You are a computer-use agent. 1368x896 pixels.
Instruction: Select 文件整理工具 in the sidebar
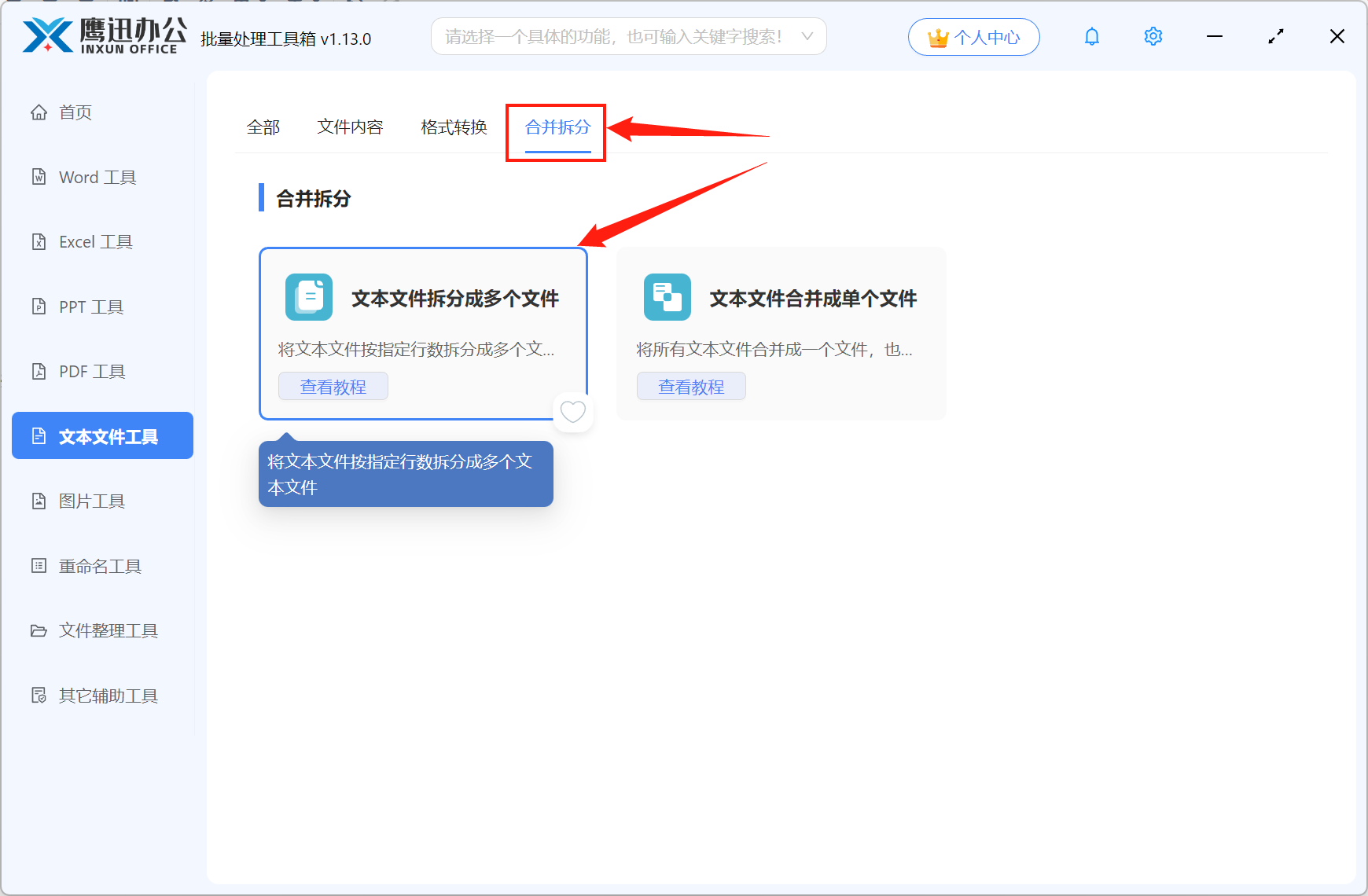tap(107, 630)
